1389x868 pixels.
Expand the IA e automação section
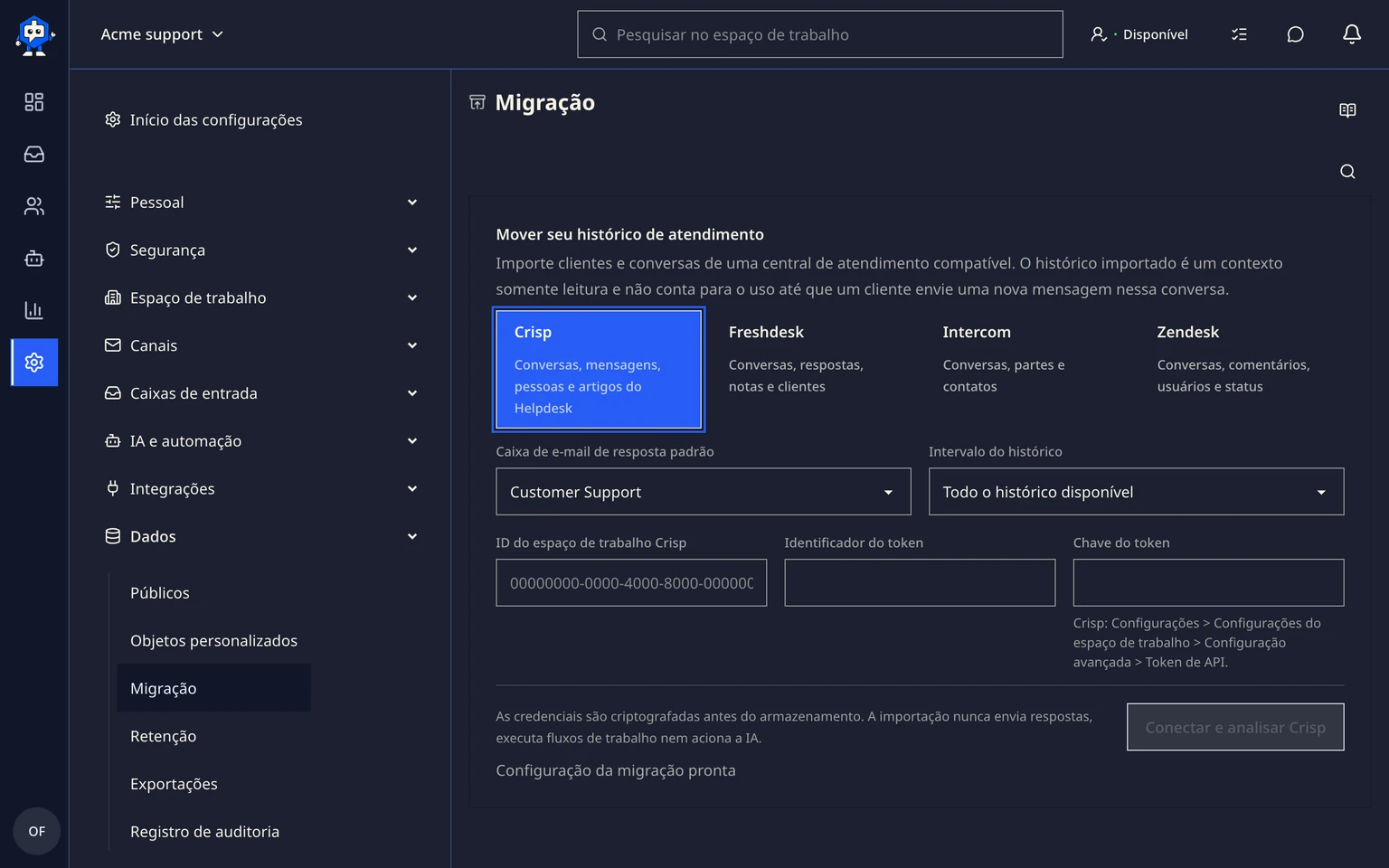point(261,441)
